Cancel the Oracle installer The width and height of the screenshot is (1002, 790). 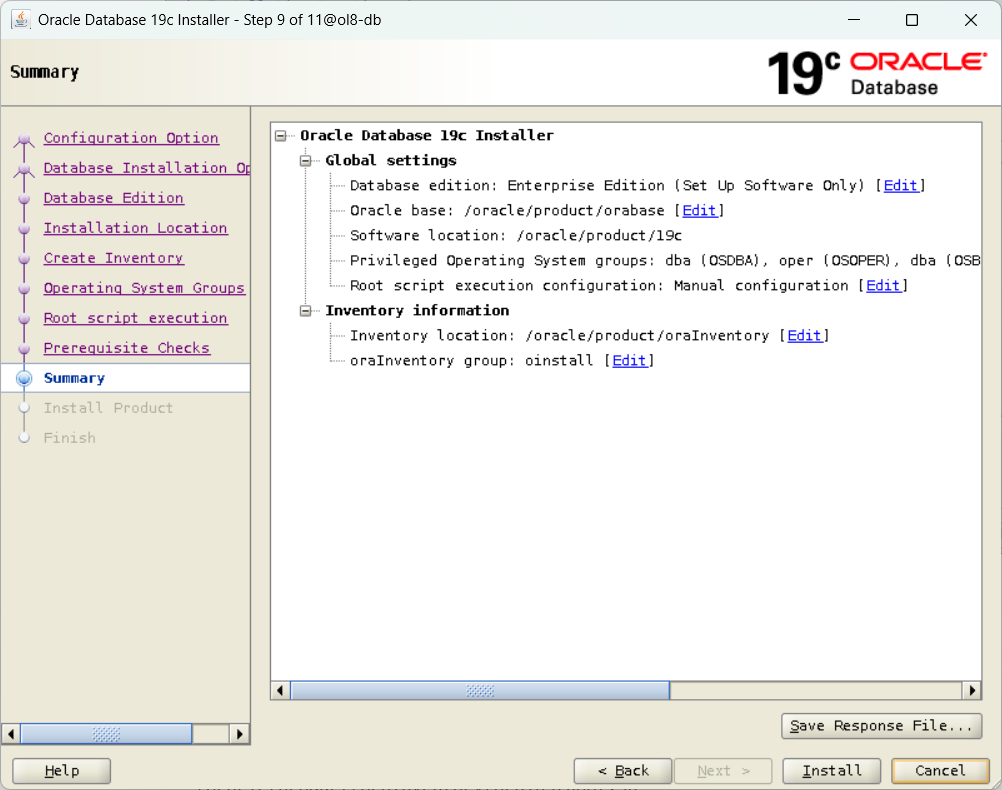(940, 771)
